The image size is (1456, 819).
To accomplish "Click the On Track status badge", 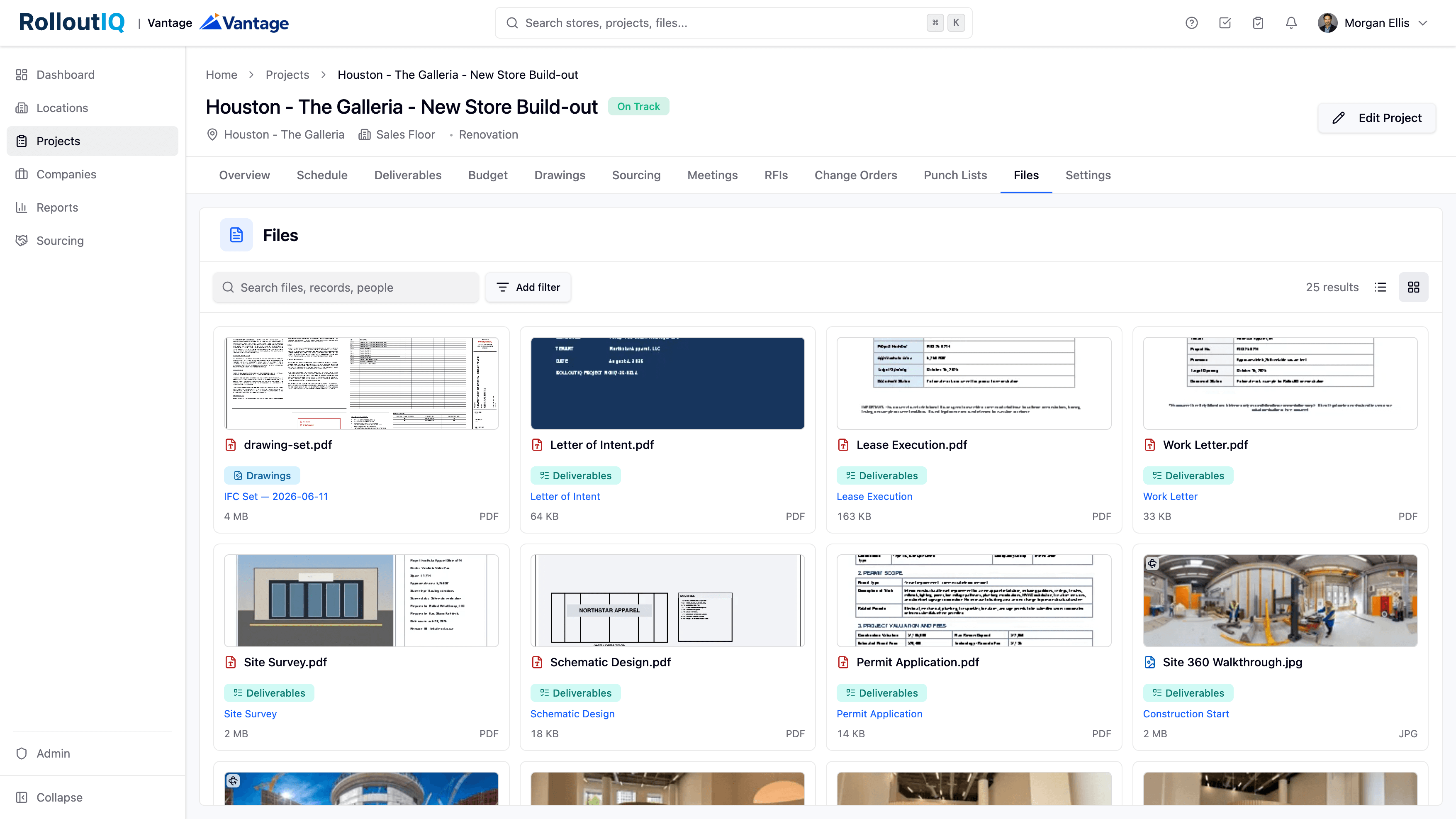I will [639, 106].
